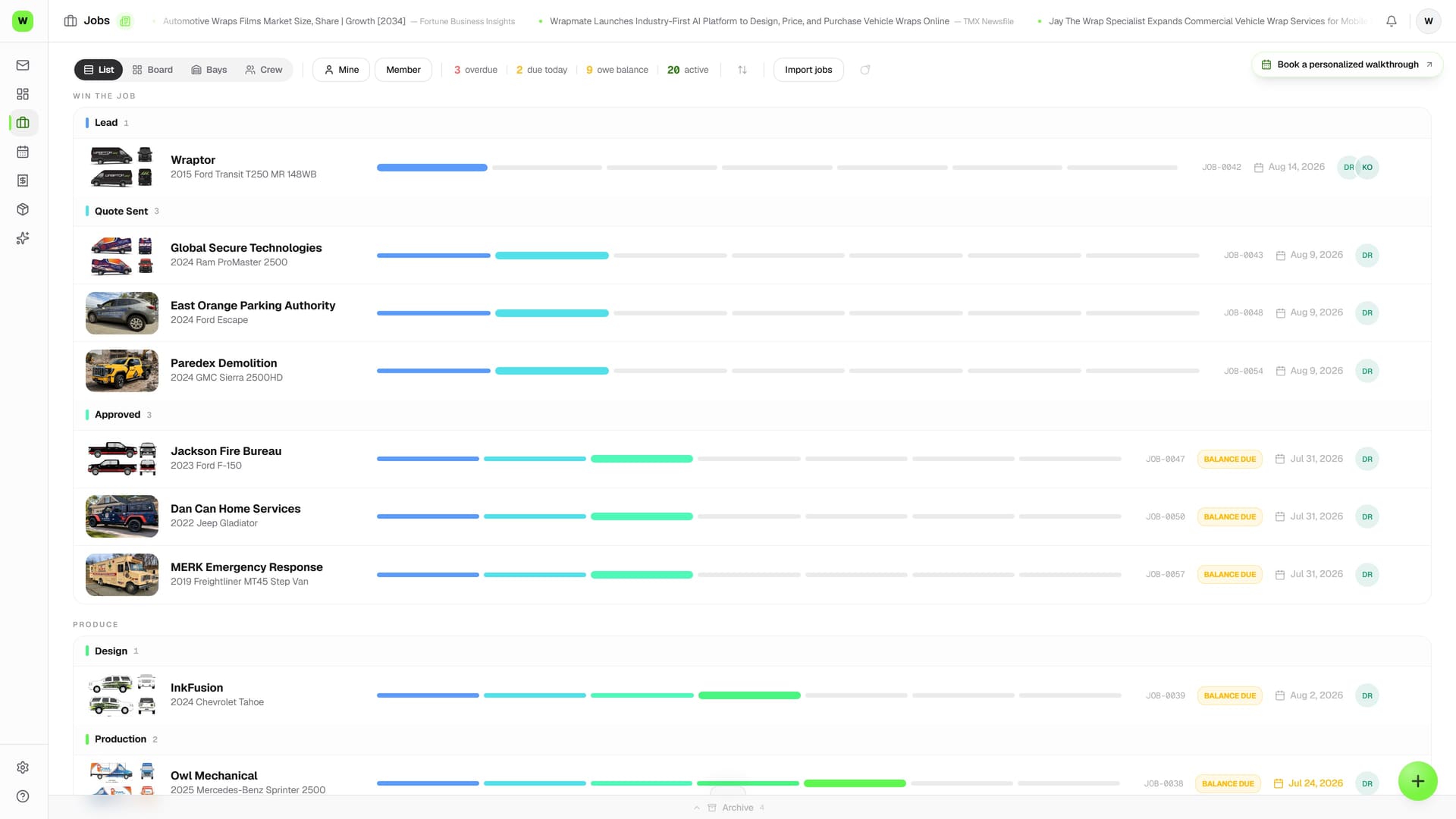
Task: Open the notifications bell
Action: click(1392, 21)
